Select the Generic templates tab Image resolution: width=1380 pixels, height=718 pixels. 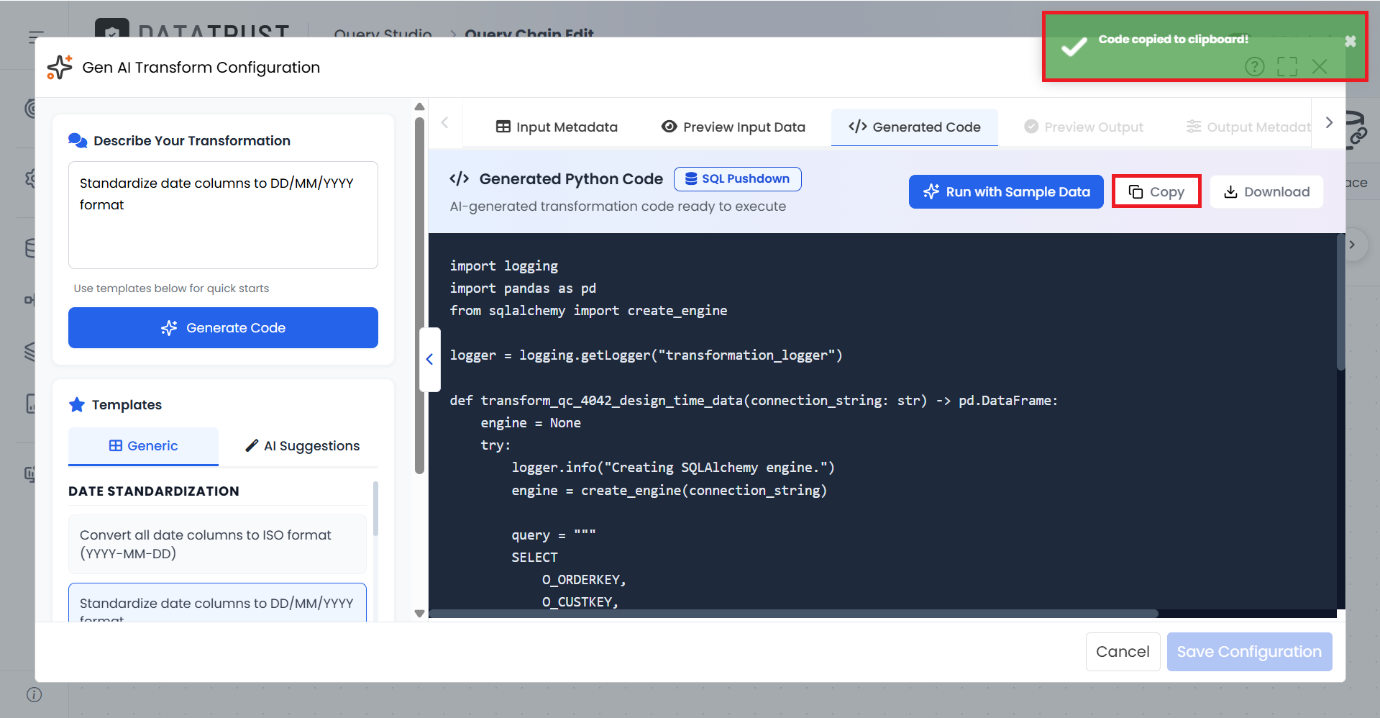(143, 446)
